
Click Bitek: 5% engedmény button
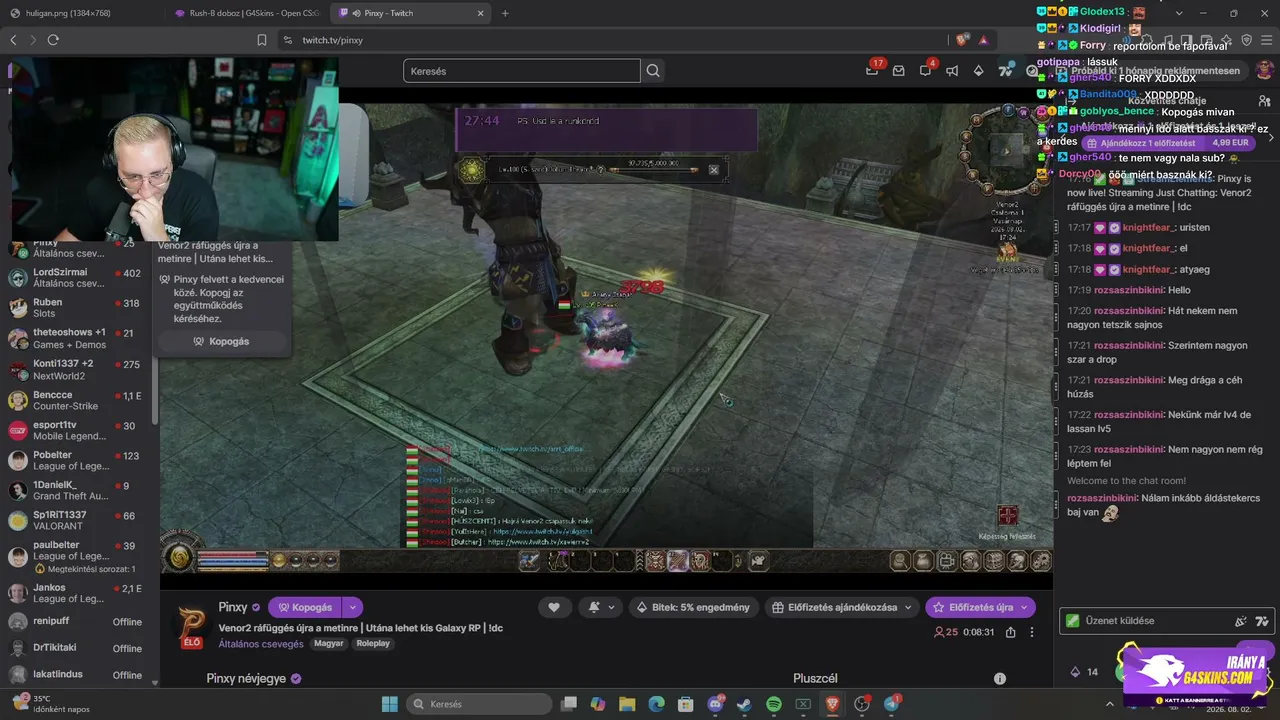(x=693, y=607)
